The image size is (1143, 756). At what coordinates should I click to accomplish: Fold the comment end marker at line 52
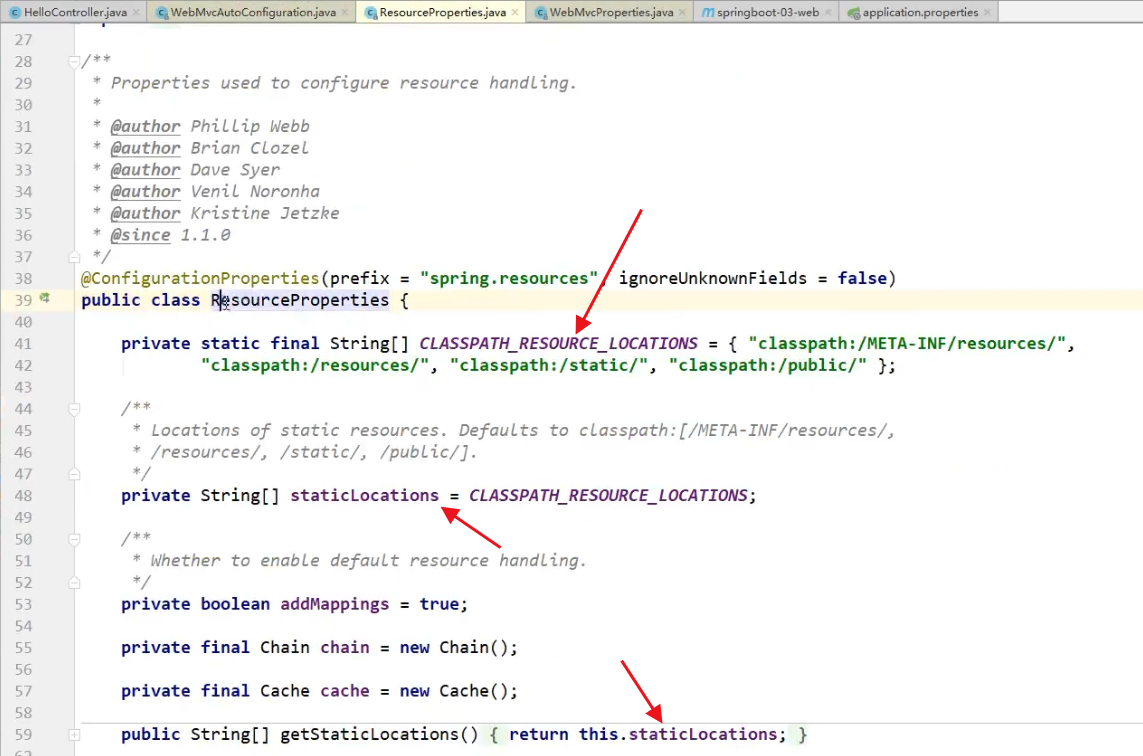(x=74, y=582)
